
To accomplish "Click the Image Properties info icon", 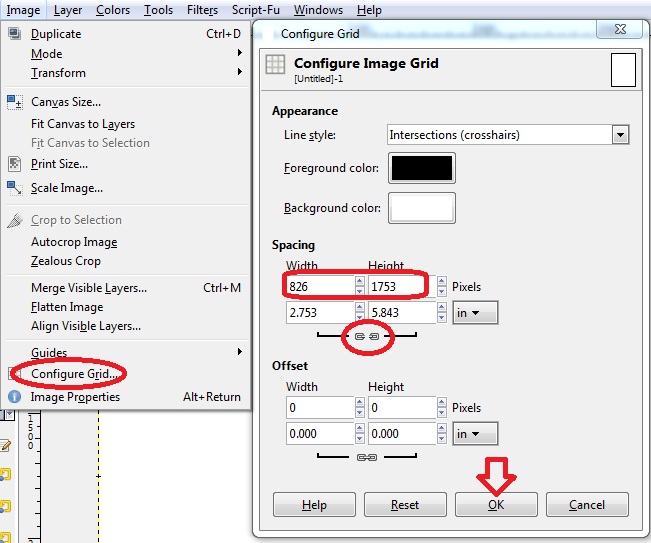I will [15, 397].
